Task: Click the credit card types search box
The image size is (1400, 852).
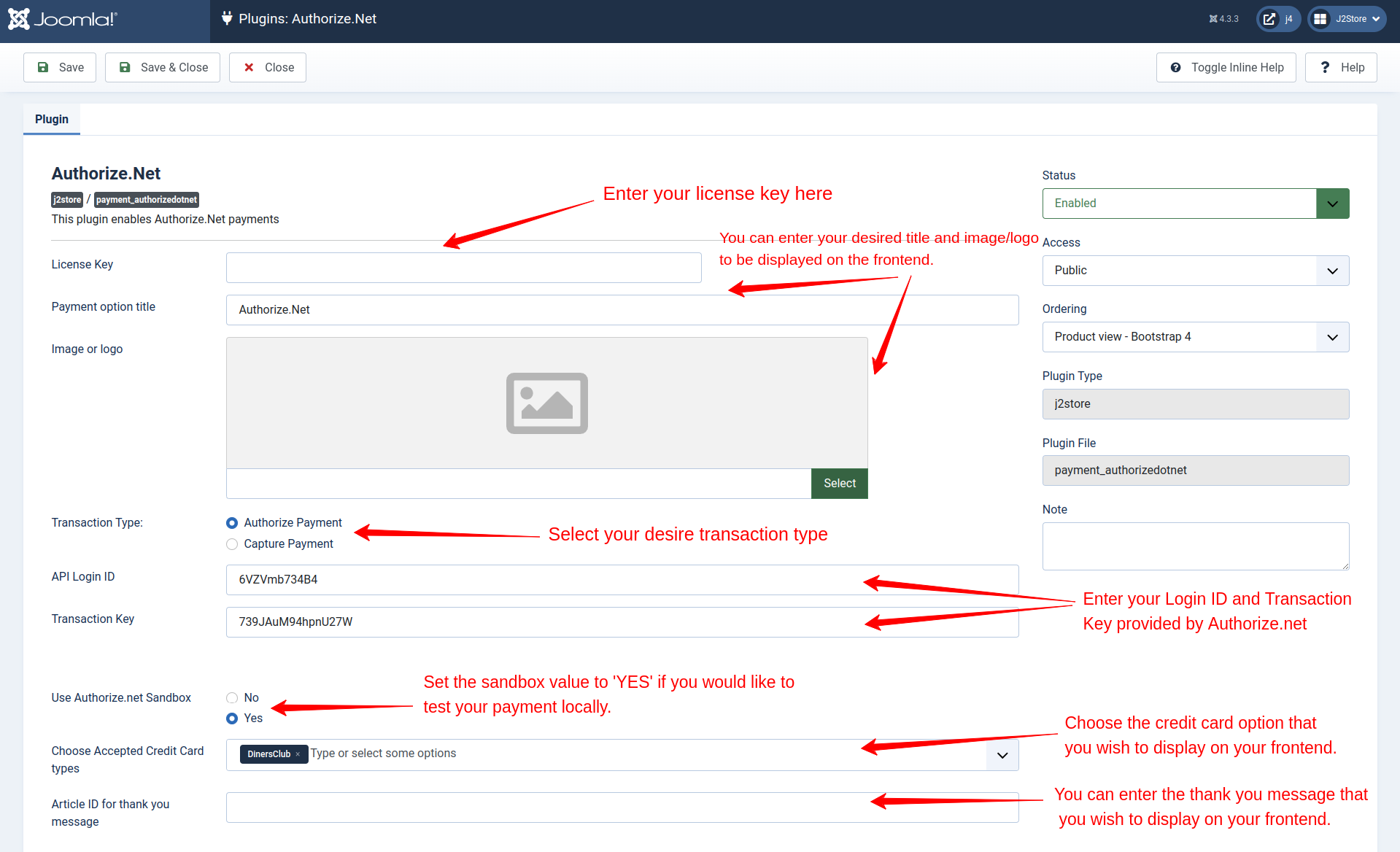Action: [x=646, y=754]
